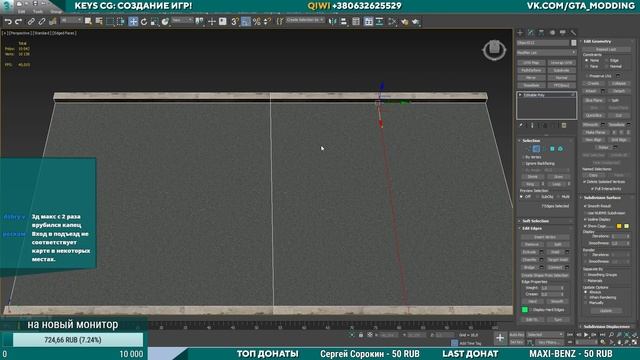
Task: Click the Align tool icon
Action: point(344,21)
